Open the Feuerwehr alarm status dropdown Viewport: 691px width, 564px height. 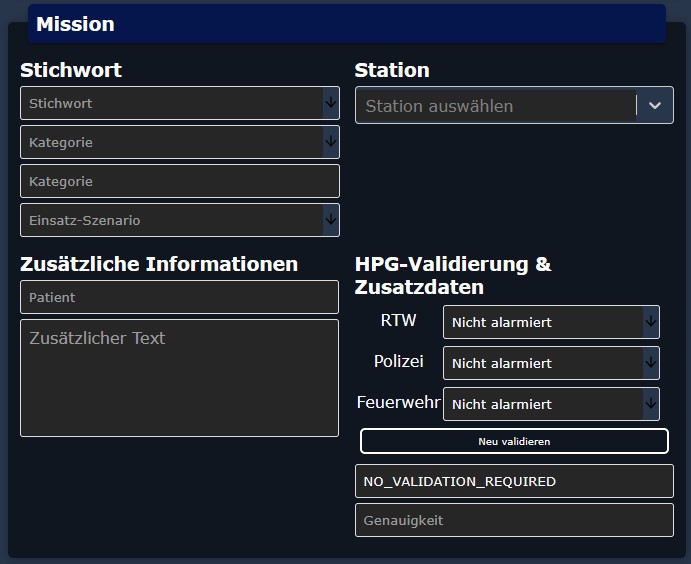coord(551,404)
